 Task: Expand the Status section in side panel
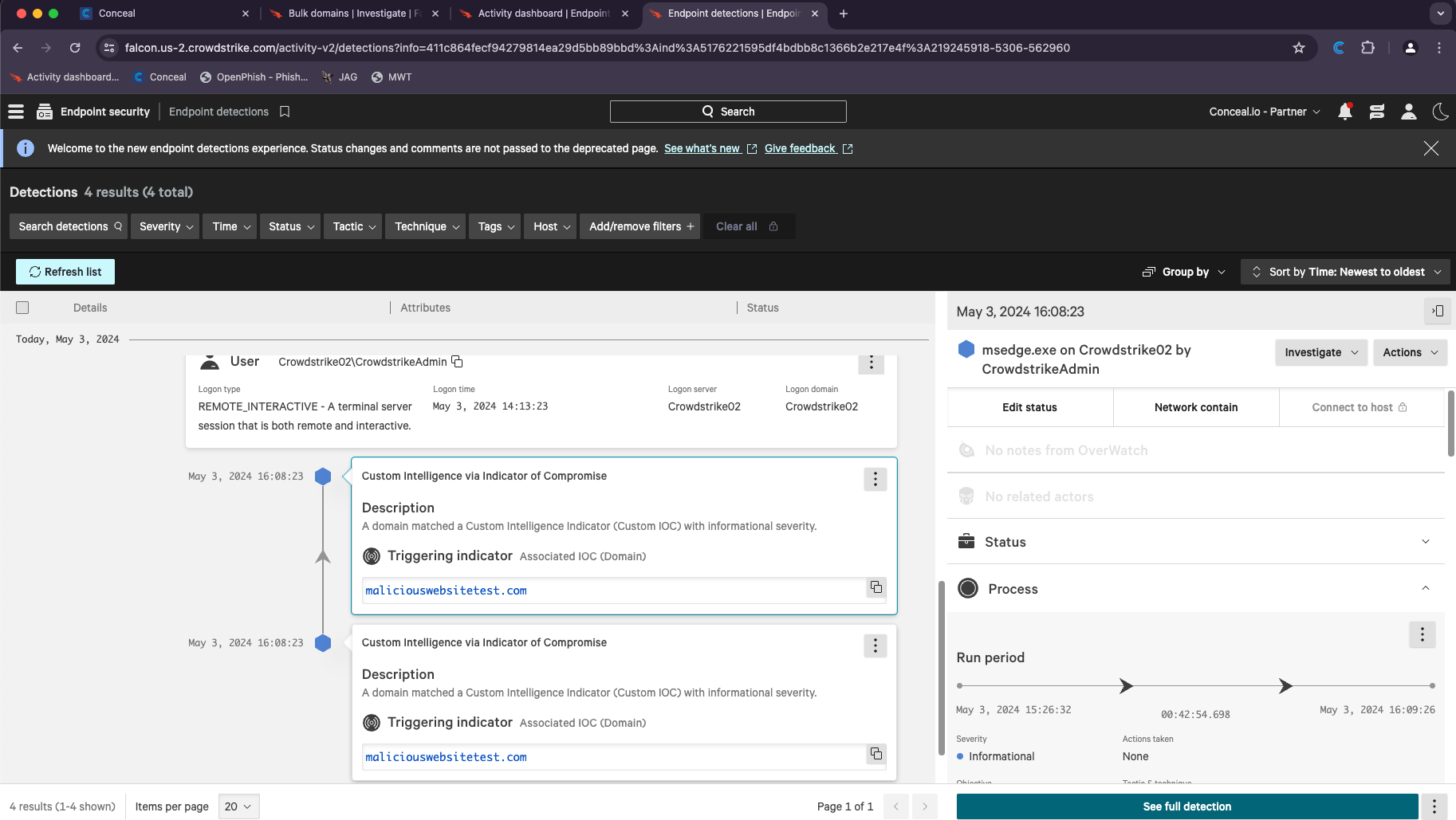pos(1425,542)
